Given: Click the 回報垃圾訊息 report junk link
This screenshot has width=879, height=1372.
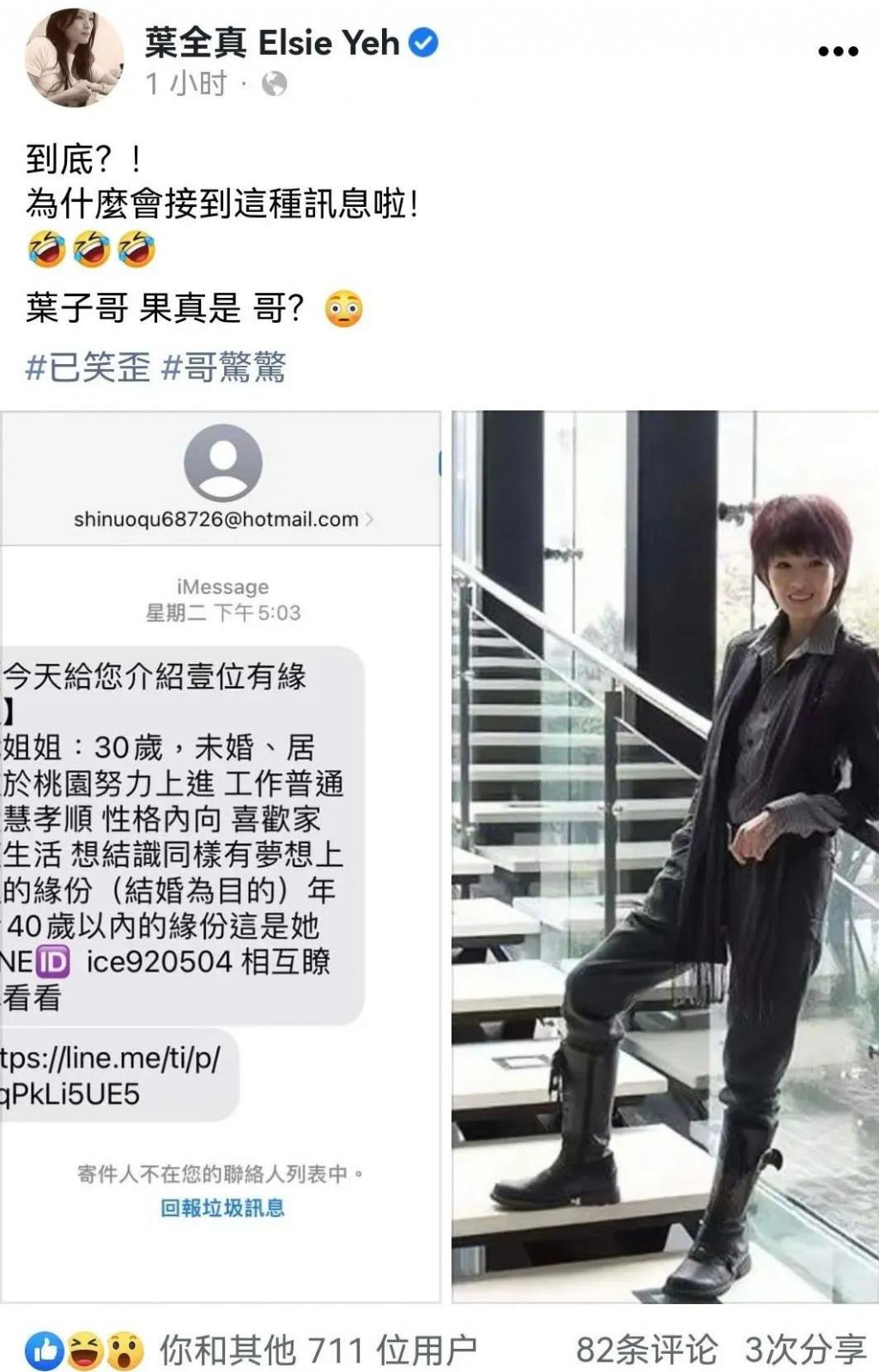Looking at the screenshot, I should pos(222,1208).
